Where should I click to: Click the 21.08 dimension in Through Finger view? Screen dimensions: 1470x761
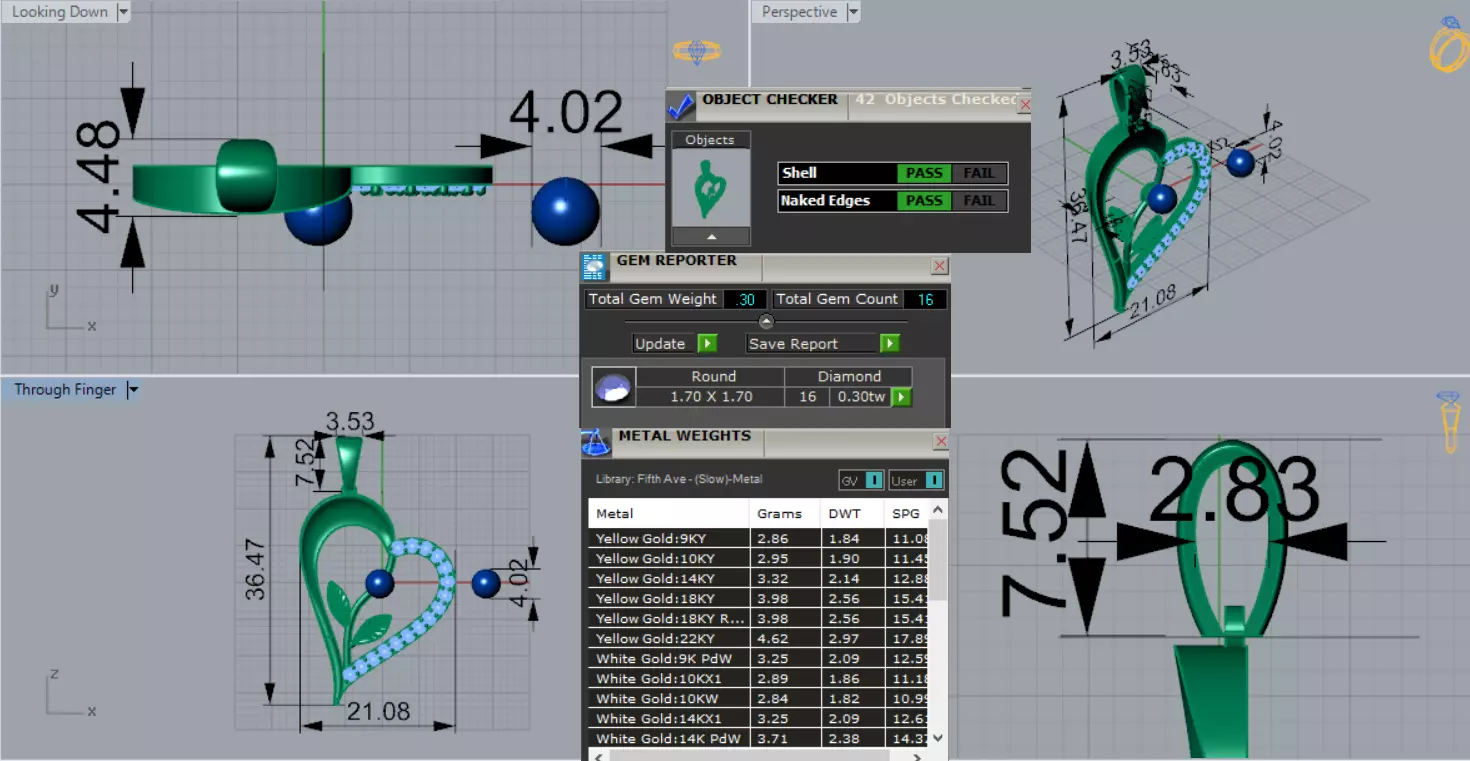click(378, 711)
